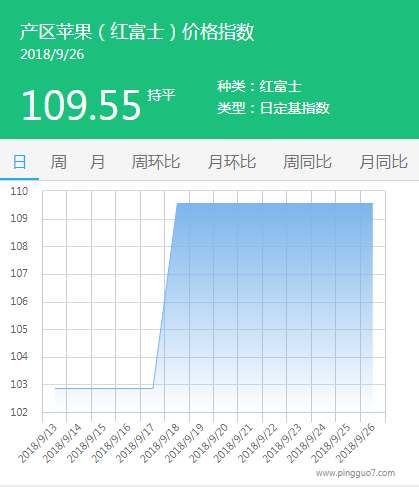419x487 pixels.
Task: Click the y-axis label 102
Action: click(x=19, y=413)
